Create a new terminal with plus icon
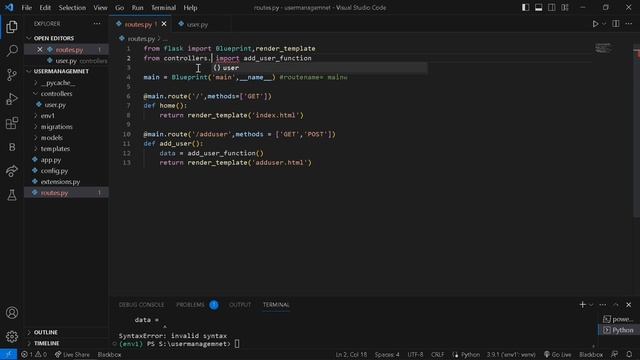 (582, 305)
